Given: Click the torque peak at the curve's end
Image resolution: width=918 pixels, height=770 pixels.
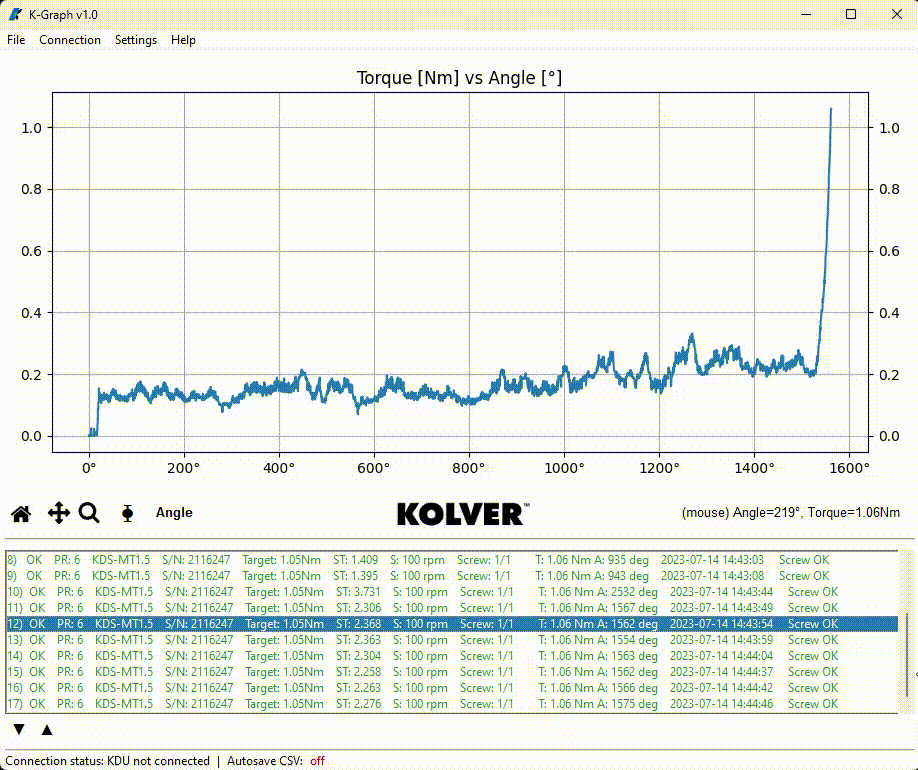Looking at the screenshot, I should 831,109.
